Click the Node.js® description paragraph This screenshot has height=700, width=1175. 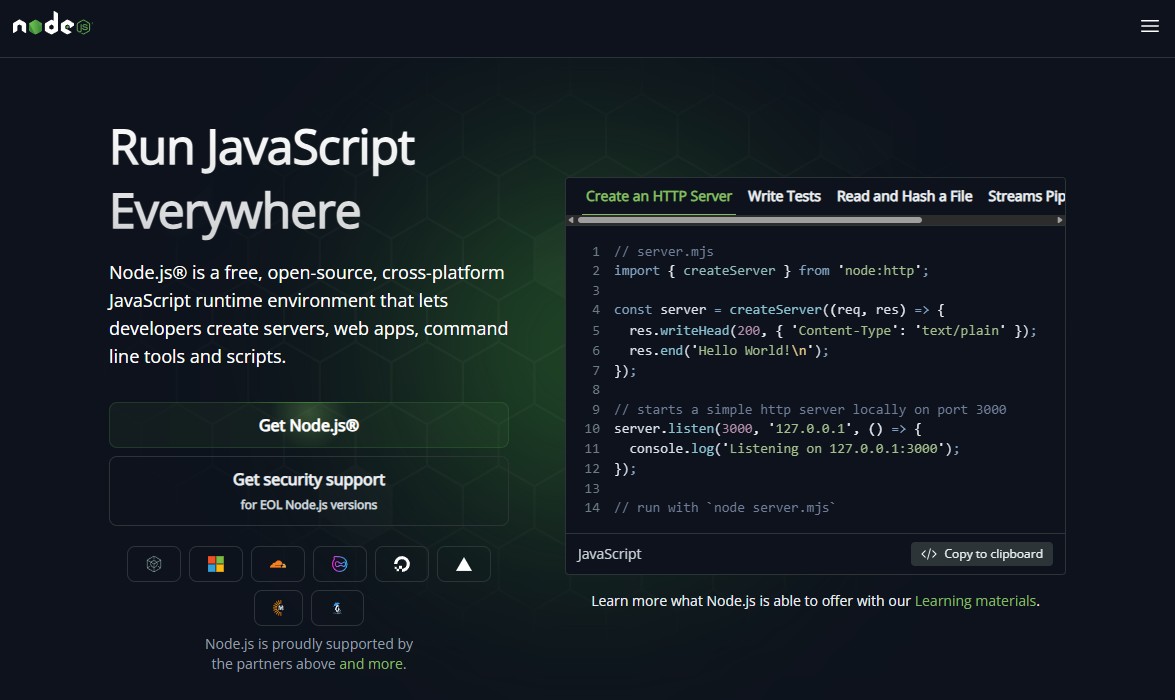[x=309, y=314]
